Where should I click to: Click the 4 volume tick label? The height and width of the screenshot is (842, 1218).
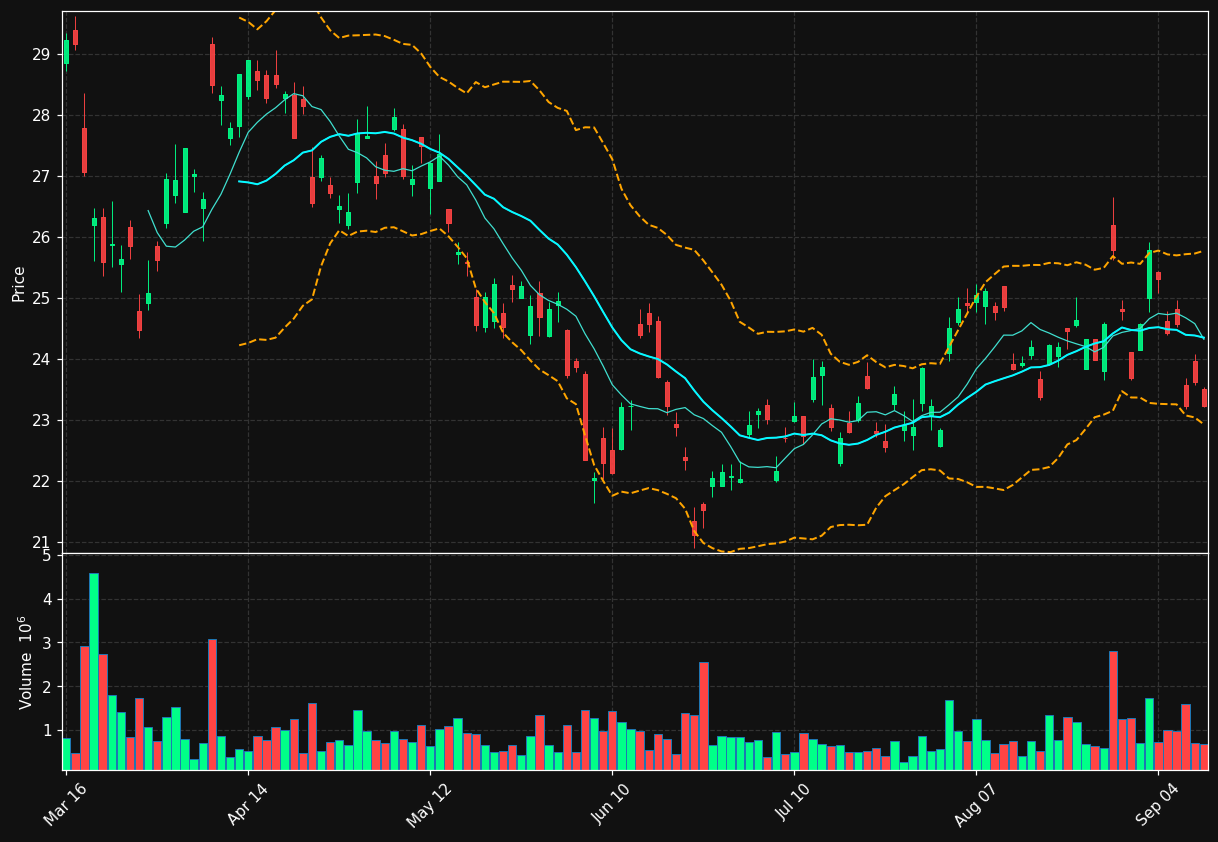tap(46, 600)
